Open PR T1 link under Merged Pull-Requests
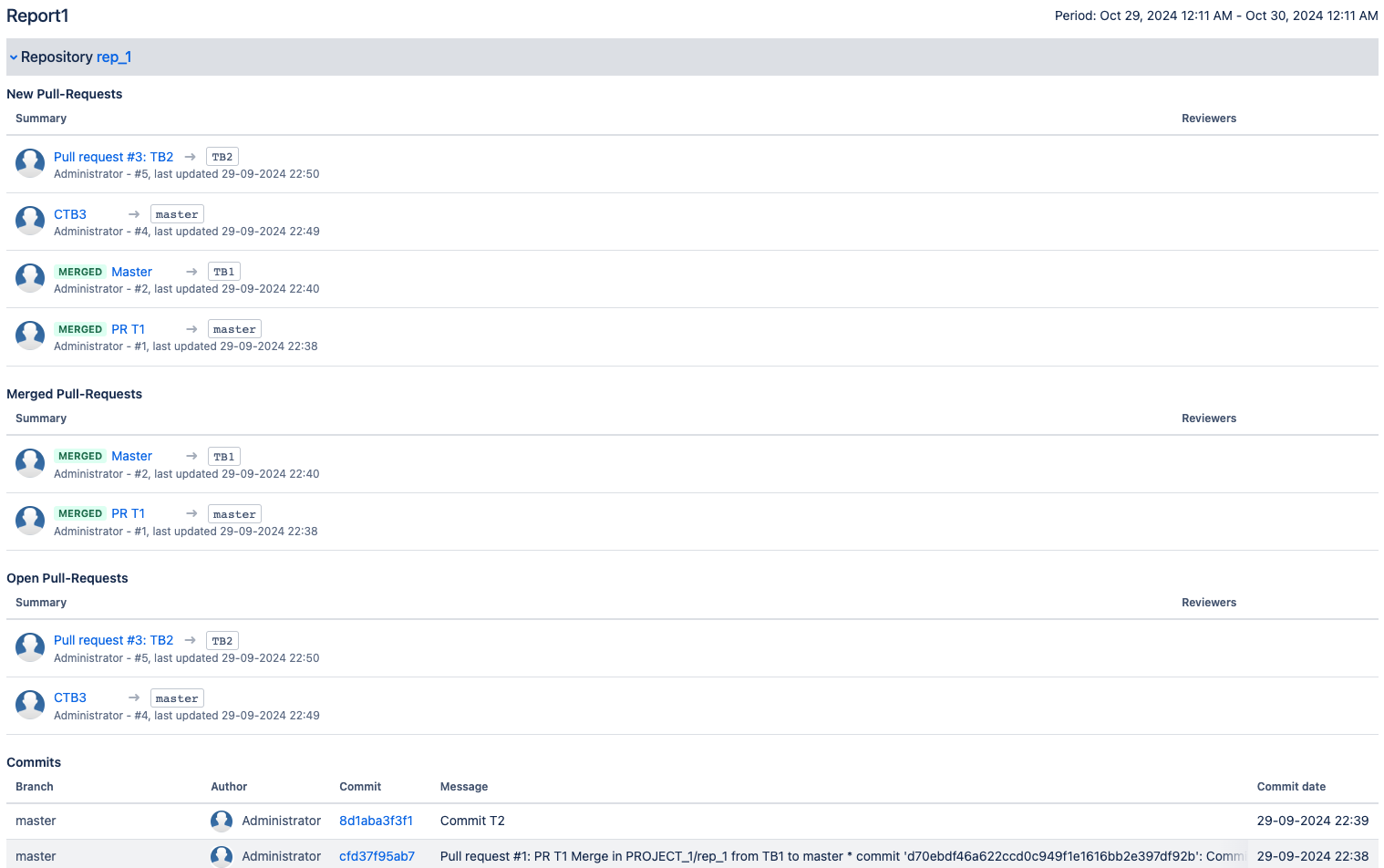Screen dimensions: 1384x868 tap(128, 513)
